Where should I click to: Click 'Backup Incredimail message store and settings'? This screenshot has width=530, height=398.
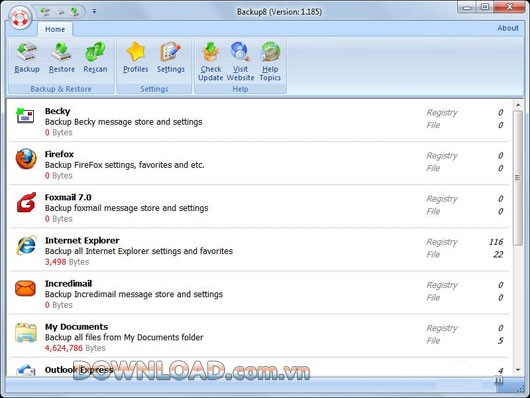tap(134, 294)
